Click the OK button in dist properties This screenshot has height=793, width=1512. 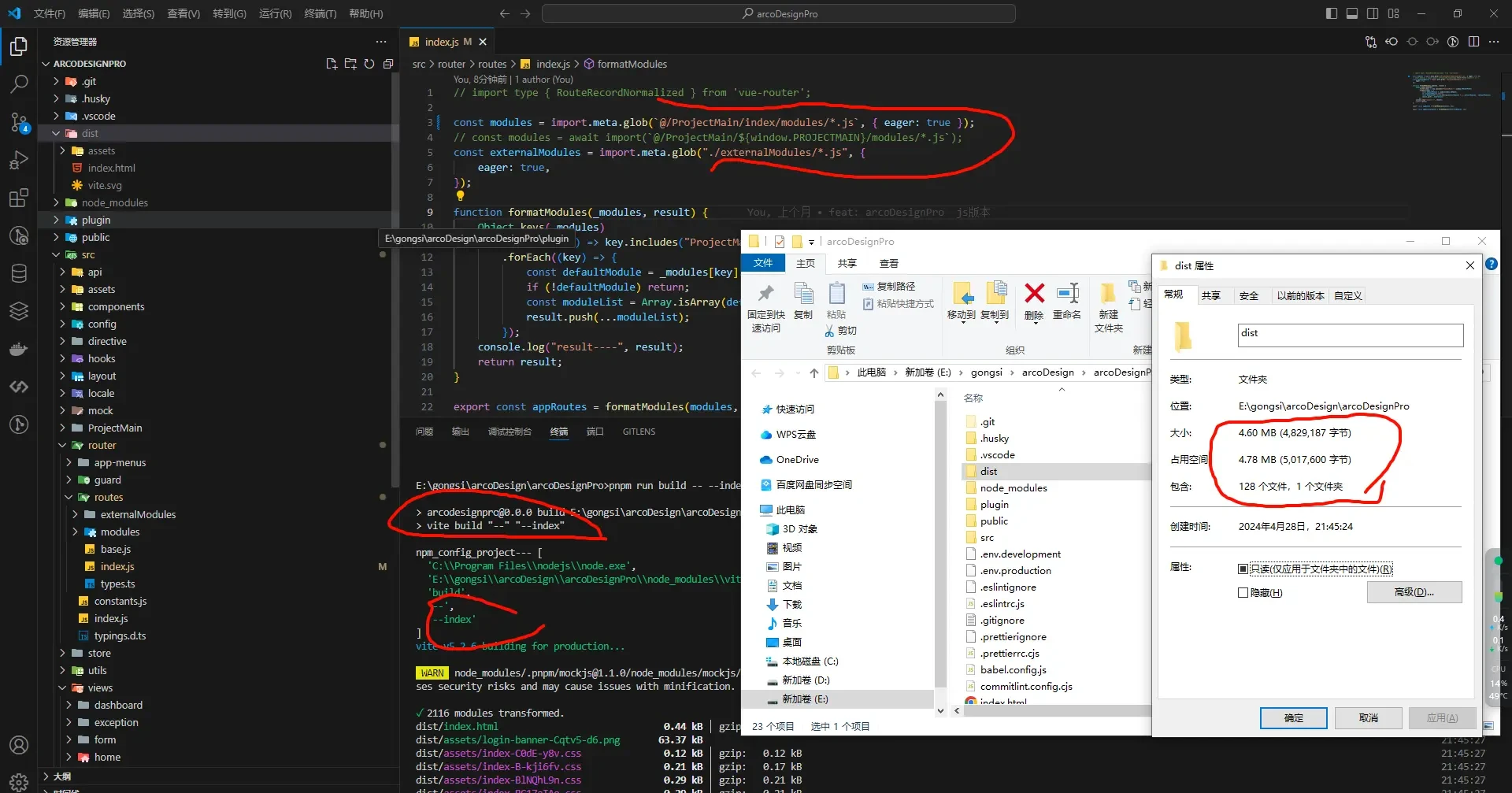(1294, 717)
